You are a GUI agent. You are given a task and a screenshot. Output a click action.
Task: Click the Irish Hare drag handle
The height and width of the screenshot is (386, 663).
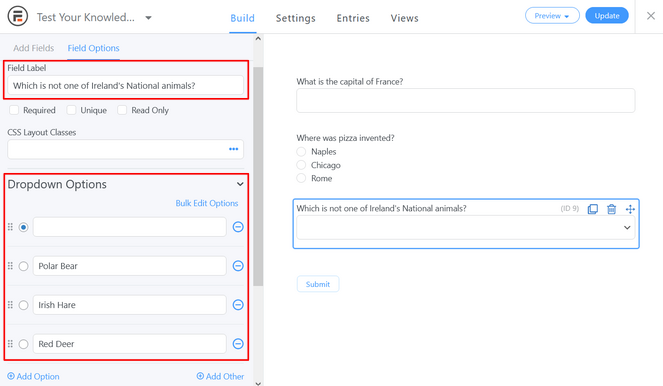[10, 305]
